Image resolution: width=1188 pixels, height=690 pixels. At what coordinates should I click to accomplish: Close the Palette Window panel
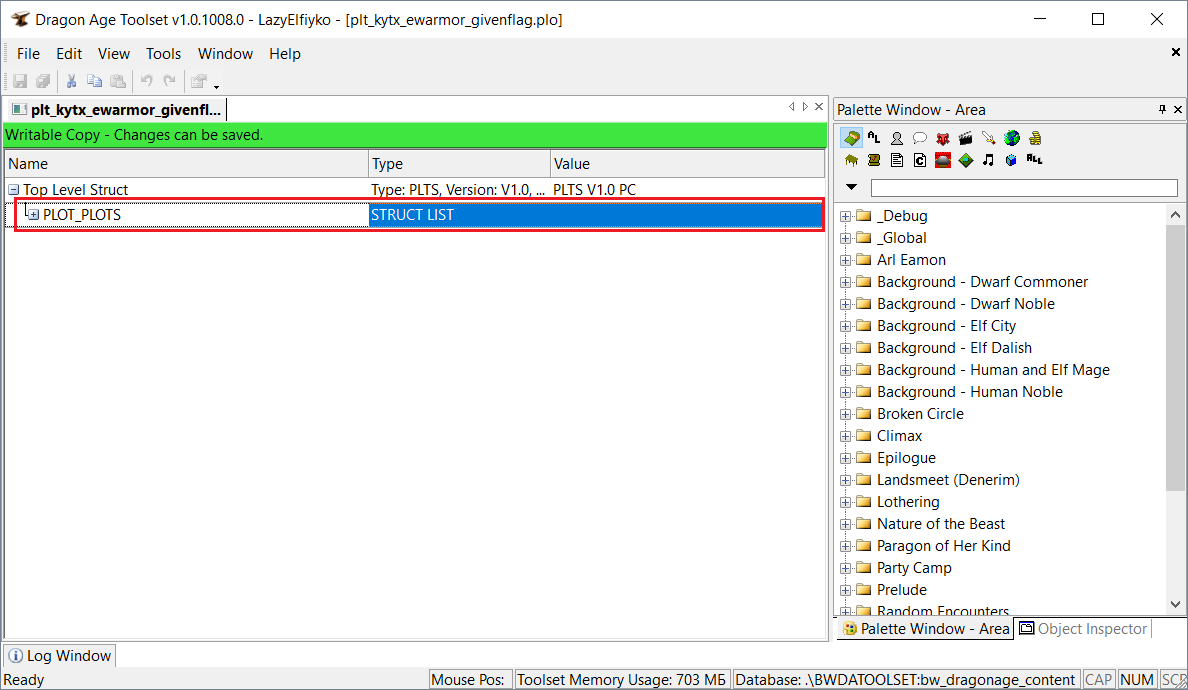(x=1178, y=110)
